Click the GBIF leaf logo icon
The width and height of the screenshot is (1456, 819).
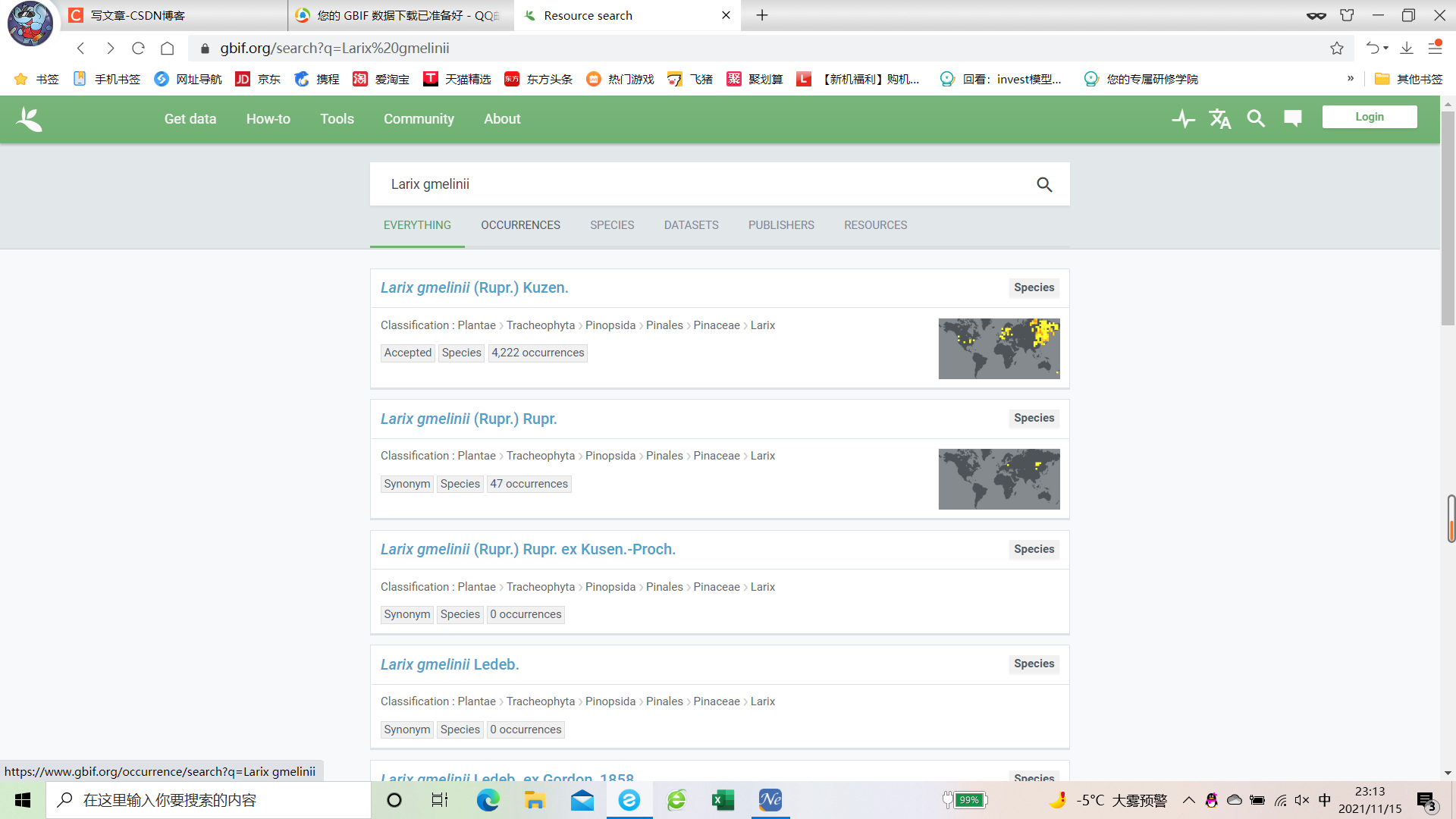coord(30,119)
